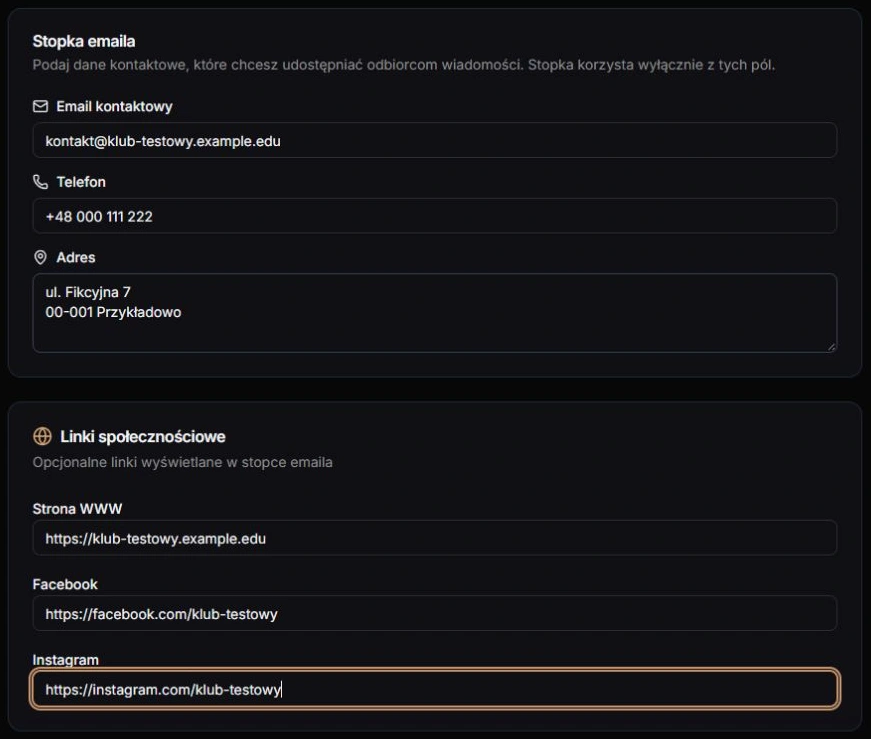871x739 pixels.
Task: Click the Adres field label
Action: click(x=76, y=258)
